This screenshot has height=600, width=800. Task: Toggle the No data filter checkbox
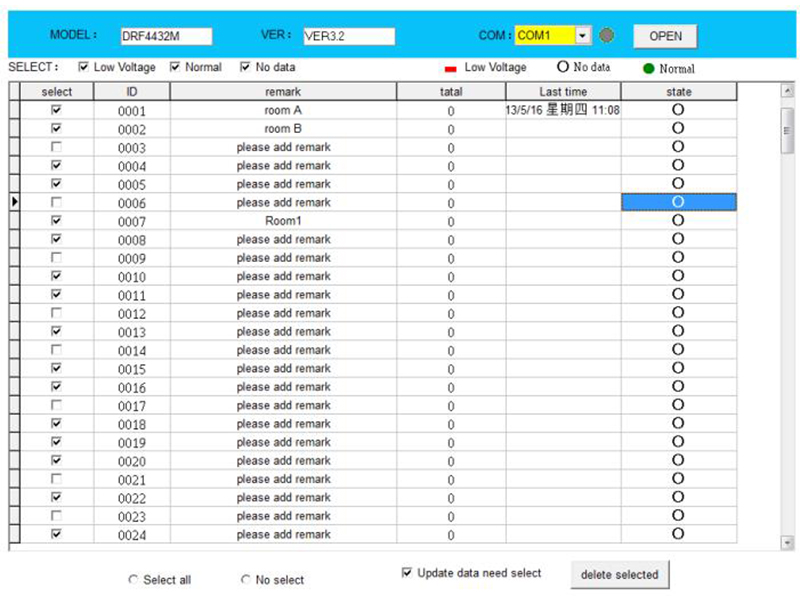(x=245, y=68)
